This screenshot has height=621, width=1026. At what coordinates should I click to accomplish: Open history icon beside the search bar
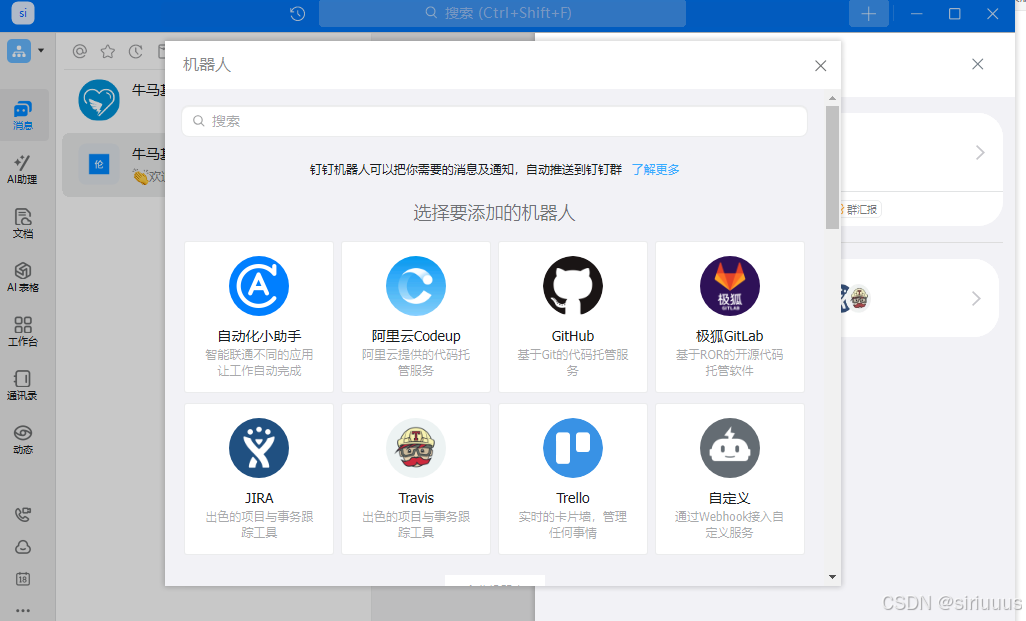[x=298, y=13]
